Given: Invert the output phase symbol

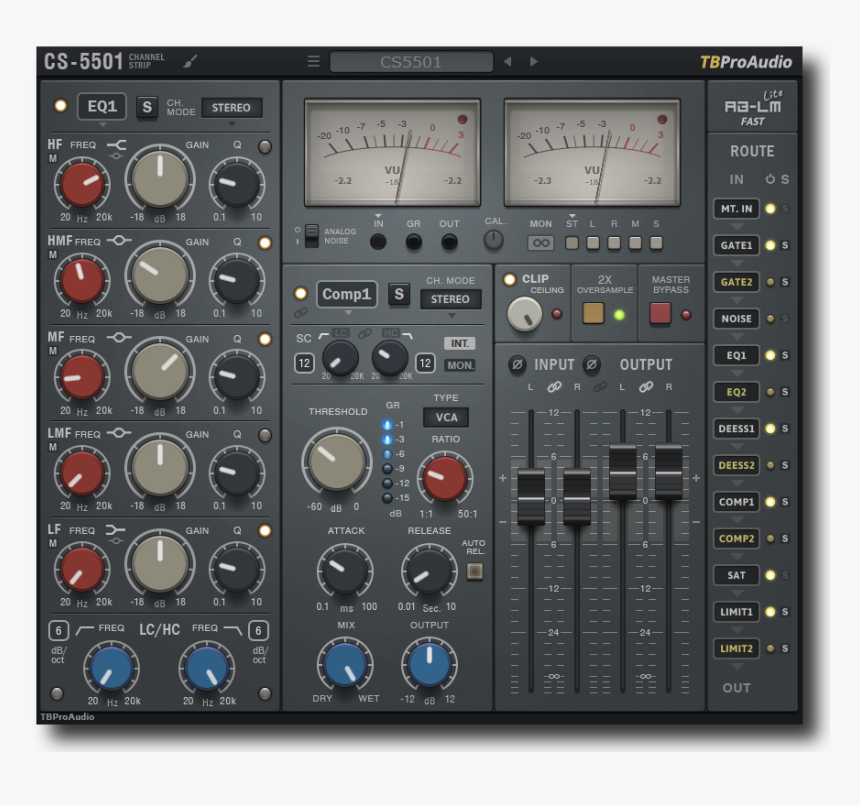Looking at the screenshot, I should click(x=591, y=364).
